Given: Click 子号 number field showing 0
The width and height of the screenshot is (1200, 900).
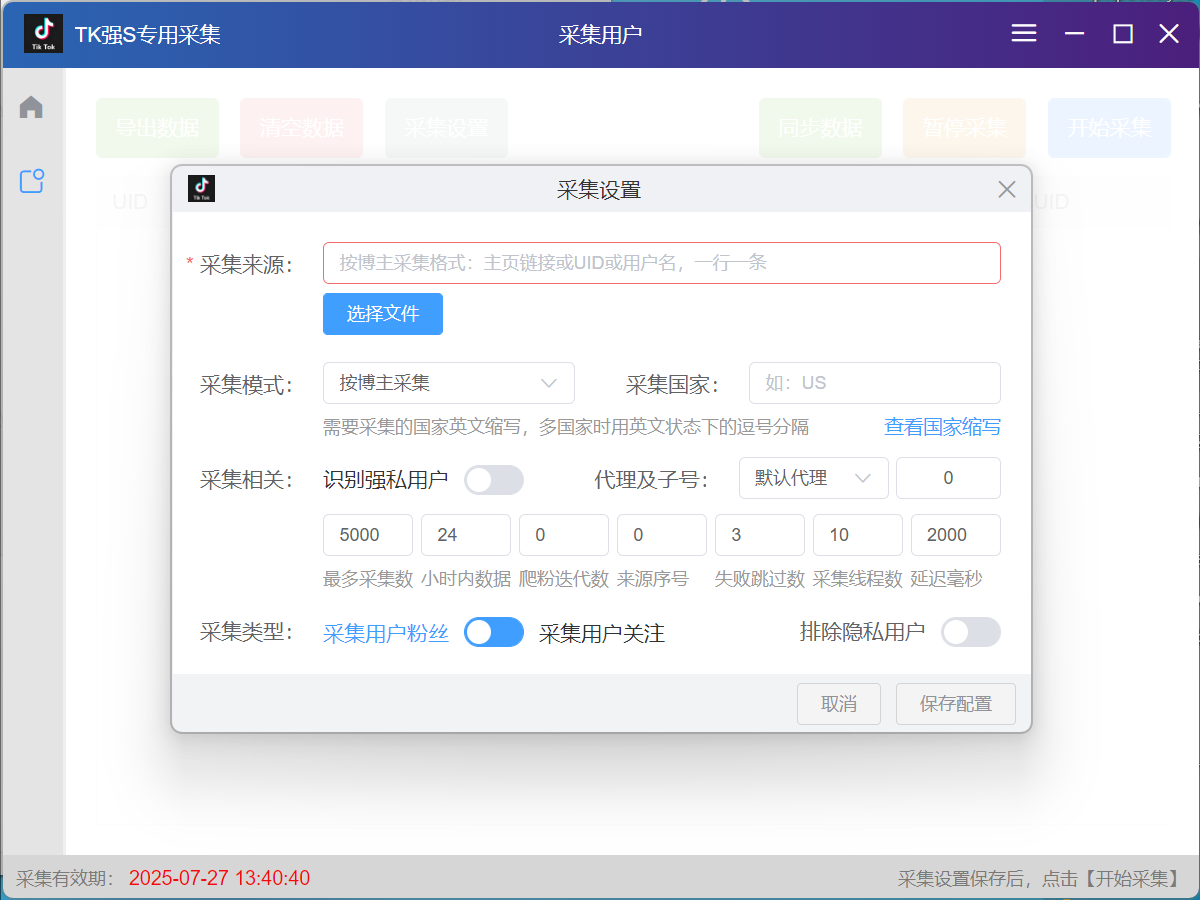Looking at the screenshot, I should coord(948,478).
